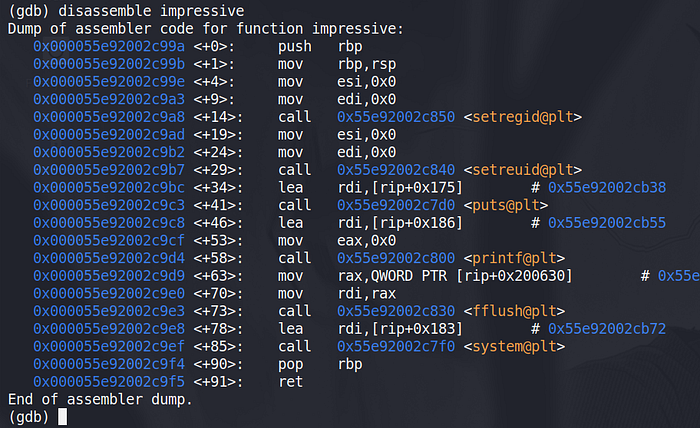Click the system@plt function symbol
Screen dimensions: 700x428
pos(516,346)
